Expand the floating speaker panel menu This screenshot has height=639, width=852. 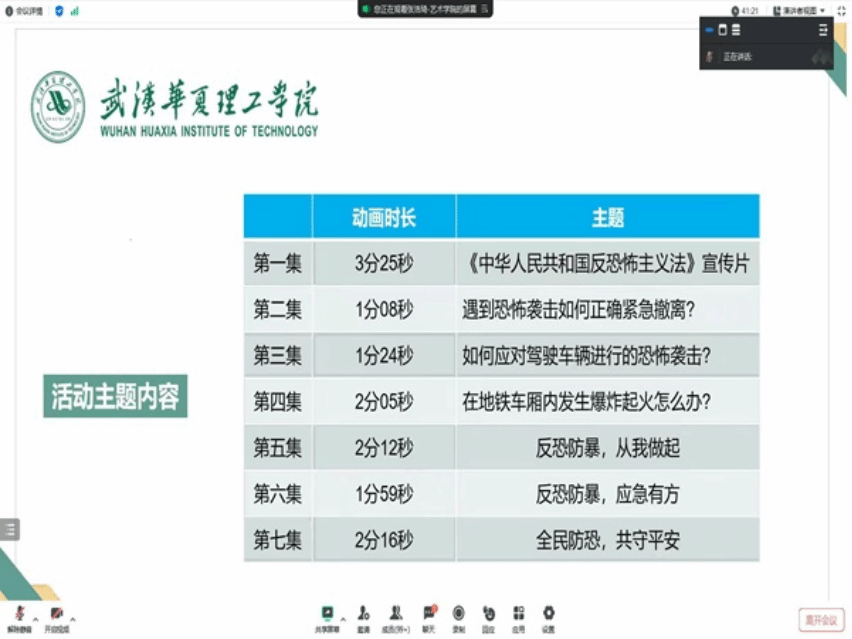822,30
